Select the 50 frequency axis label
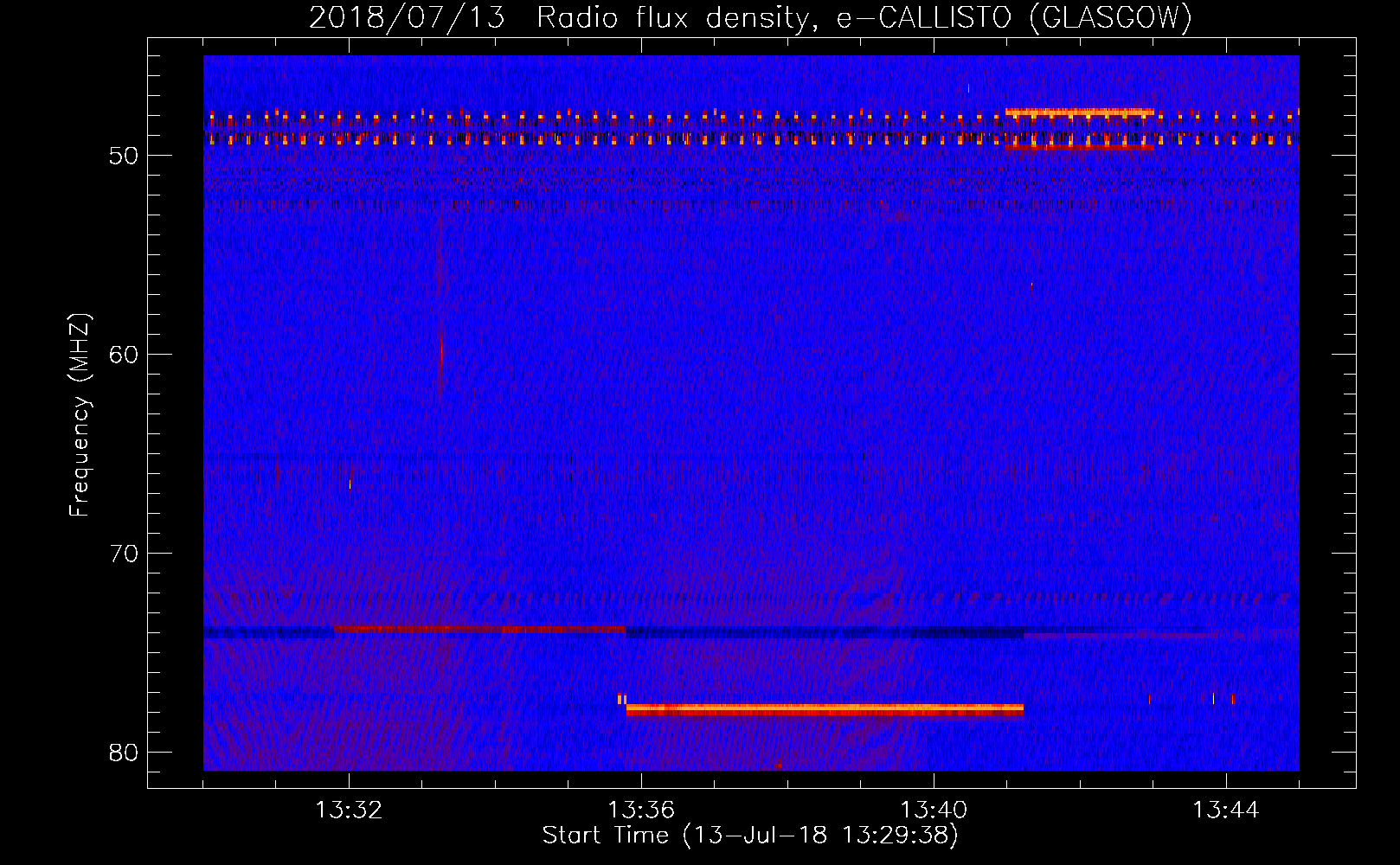The image size is (1400, 865). [x=124, y=156]
